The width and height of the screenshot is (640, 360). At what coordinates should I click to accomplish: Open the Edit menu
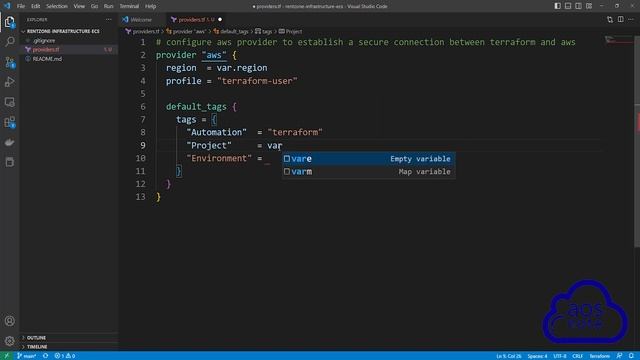point(36,6)
